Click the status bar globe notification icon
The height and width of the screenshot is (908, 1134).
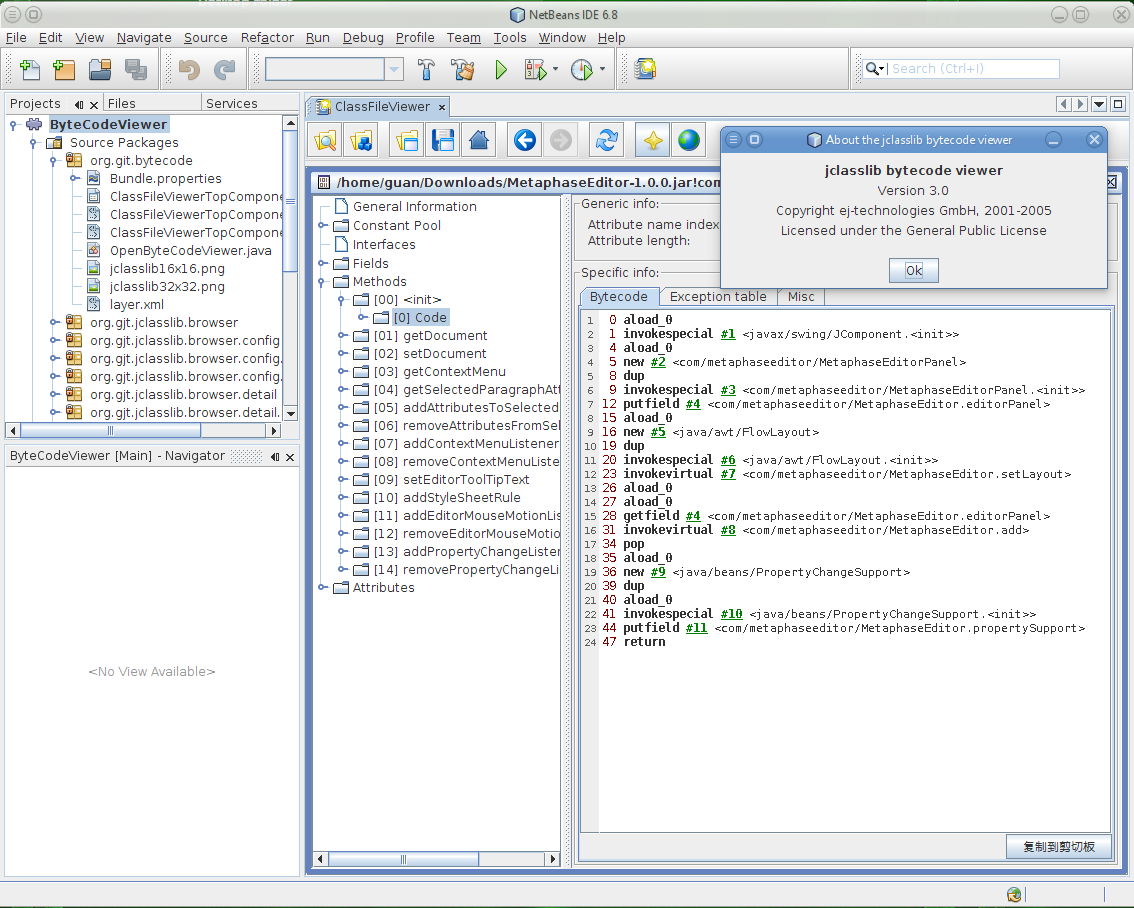pyautogui.click(x=1014, y=895)
